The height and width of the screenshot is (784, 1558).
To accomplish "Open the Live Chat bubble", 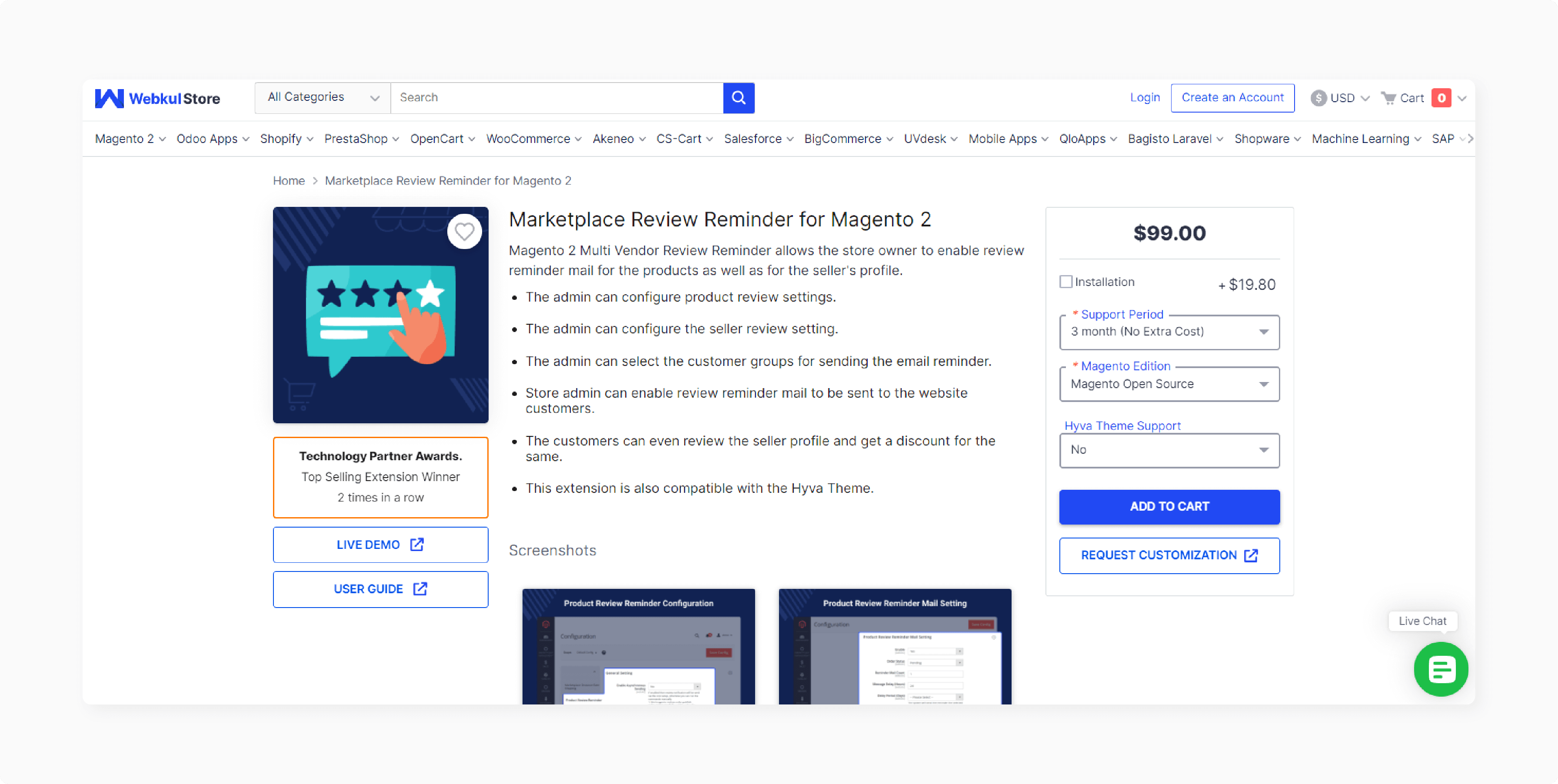I will (1441, 669).
